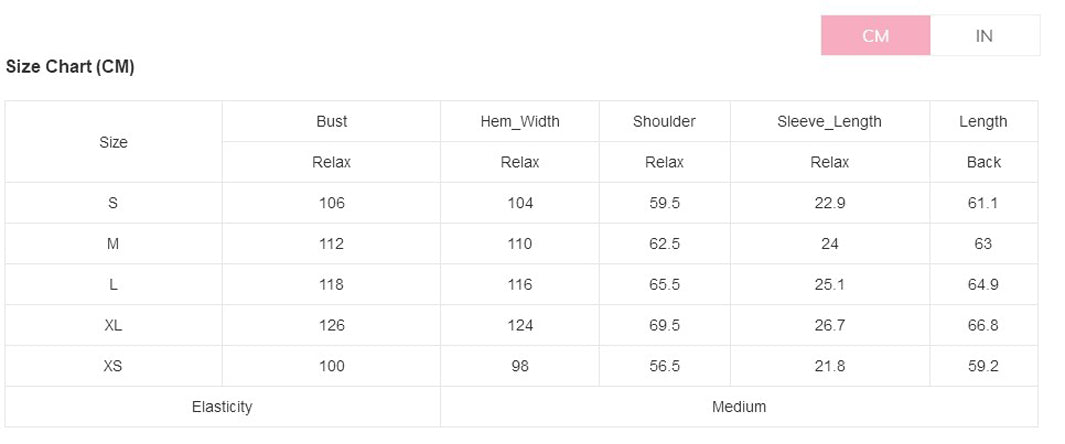Click the Bust column header

click(x=331, y=122)
